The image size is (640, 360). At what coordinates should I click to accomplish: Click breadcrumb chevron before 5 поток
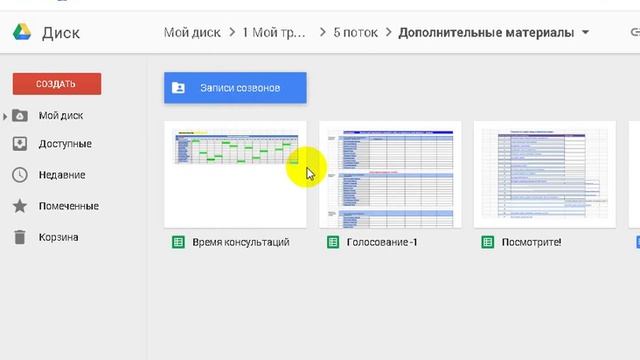coord(322,32)
